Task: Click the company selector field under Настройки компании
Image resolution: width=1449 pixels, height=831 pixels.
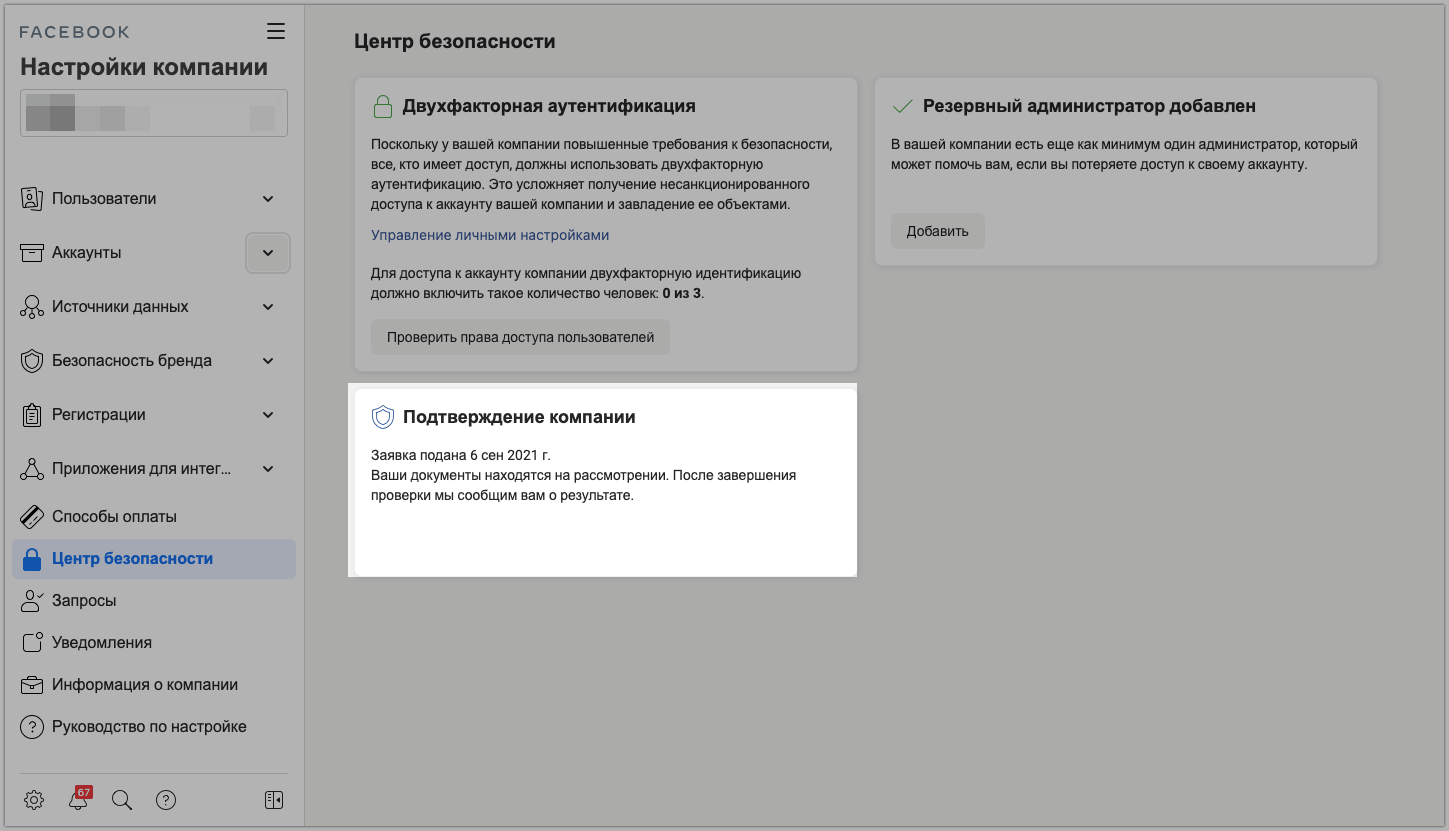Action: tap(154, 113)
